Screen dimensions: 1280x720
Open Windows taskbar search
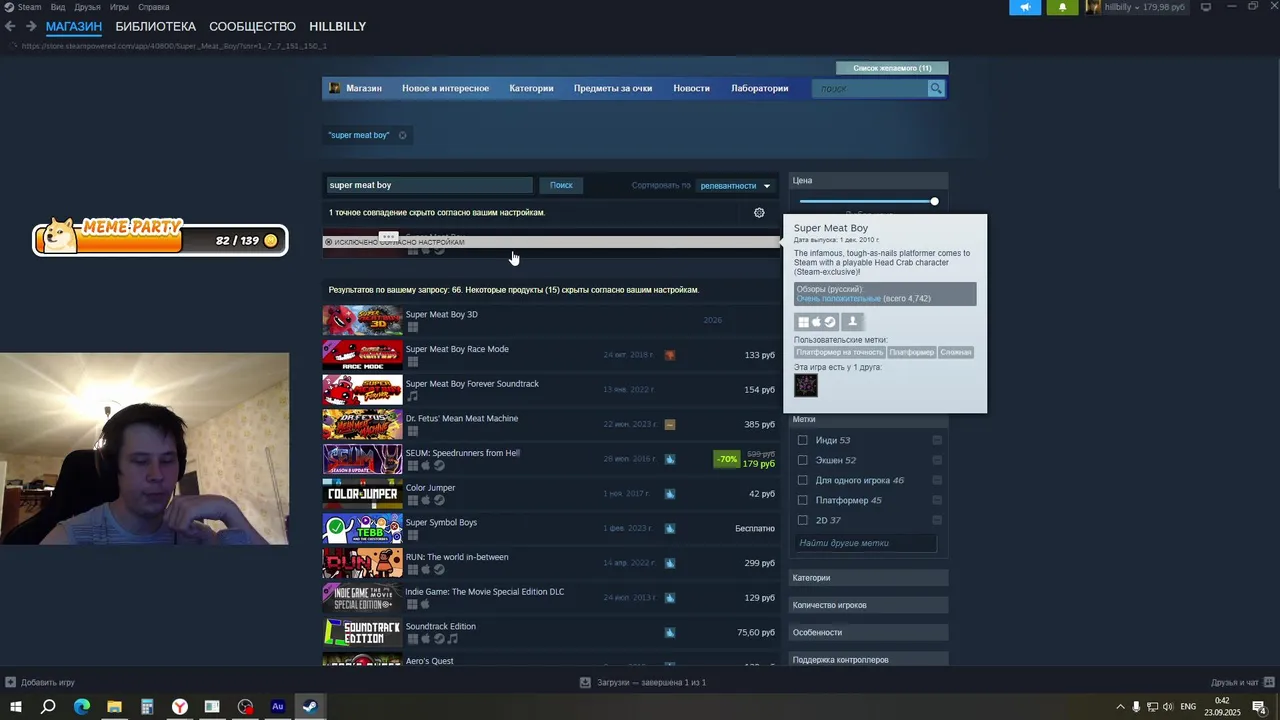(48, 707)
